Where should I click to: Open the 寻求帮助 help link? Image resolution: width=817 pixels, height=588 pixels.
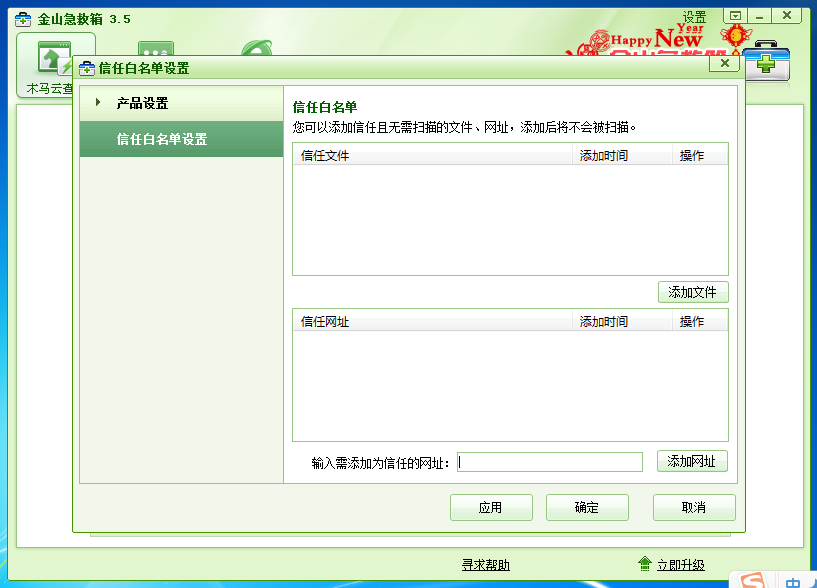[485, 565]
